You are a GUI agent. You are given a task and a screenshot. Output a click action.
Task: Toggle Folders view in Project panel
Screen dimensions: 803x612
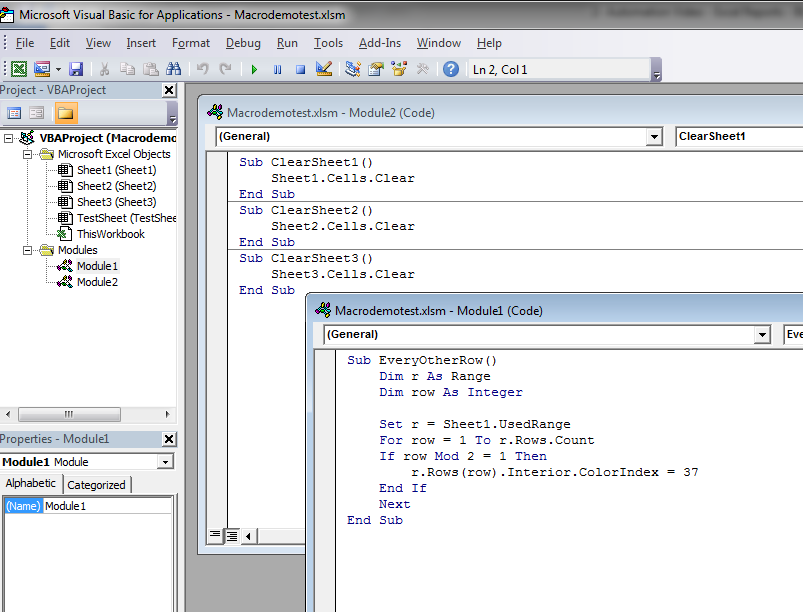pyautogui.click(x=66, y=113)
